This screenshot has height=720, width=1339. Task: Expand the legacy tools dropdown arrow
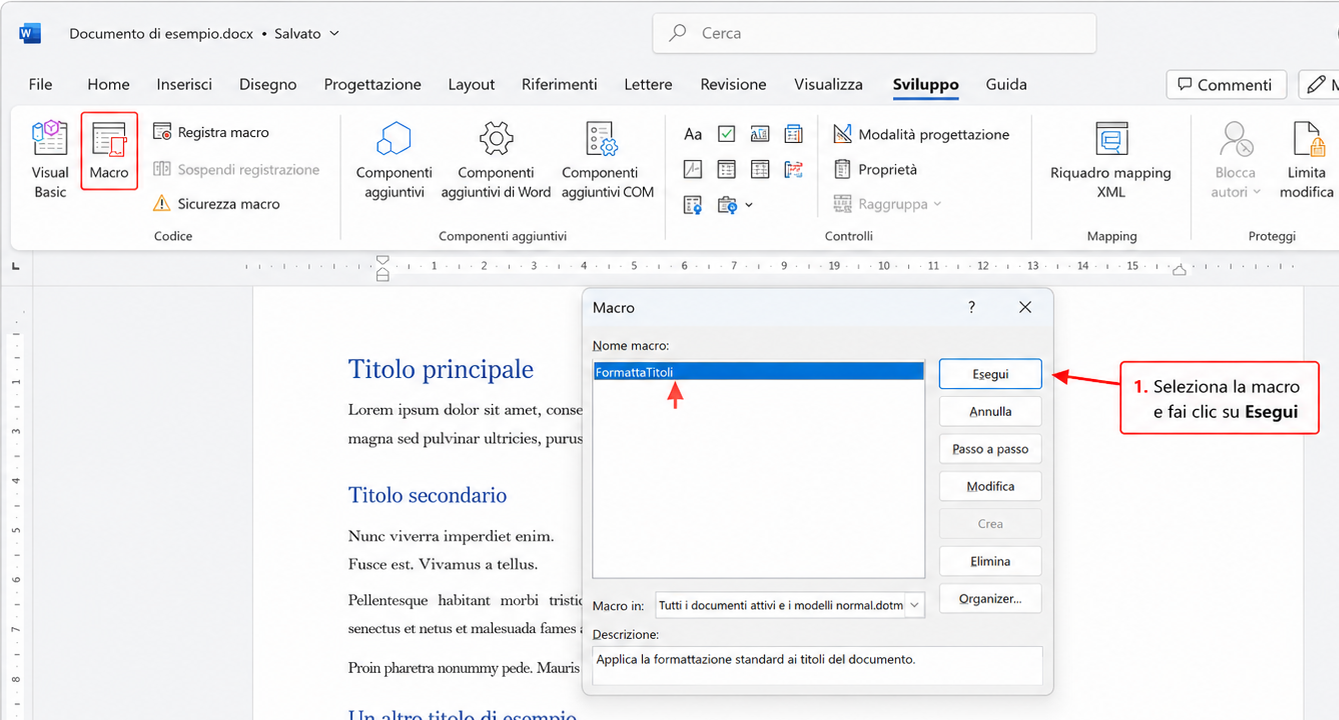[749, 205]
